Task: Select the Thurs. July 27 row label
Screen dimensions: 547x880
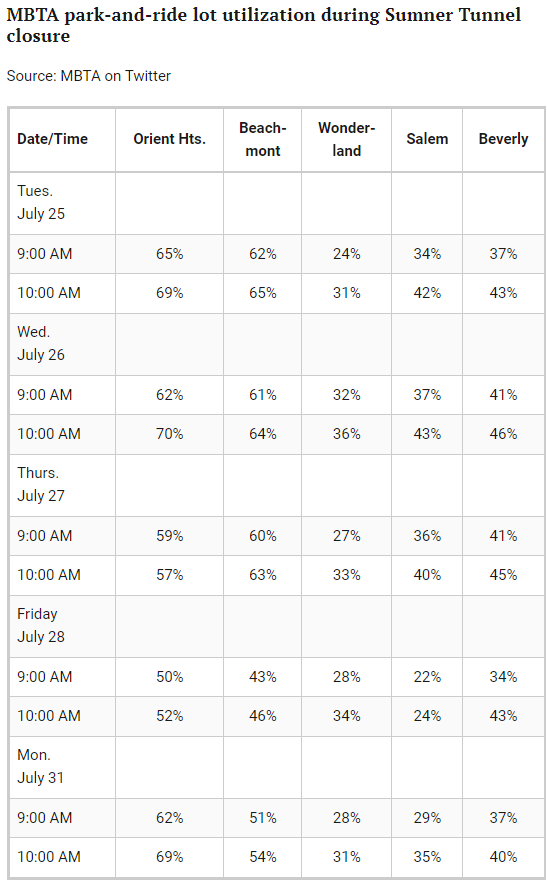Action: [x=41, y=484]
